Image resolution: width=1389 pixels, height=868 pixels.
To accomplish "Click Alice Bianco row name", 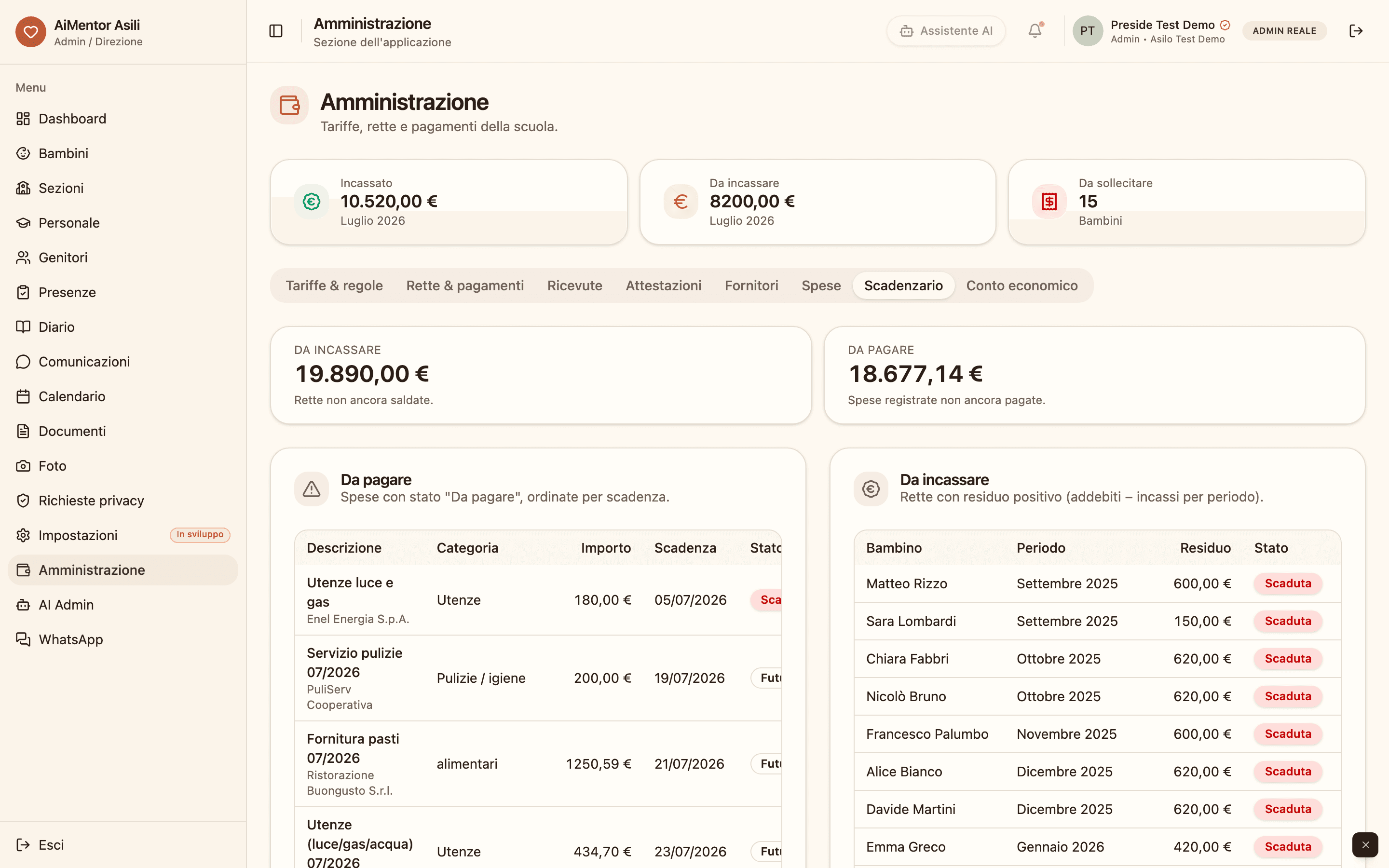I will [x=904, y=772].
